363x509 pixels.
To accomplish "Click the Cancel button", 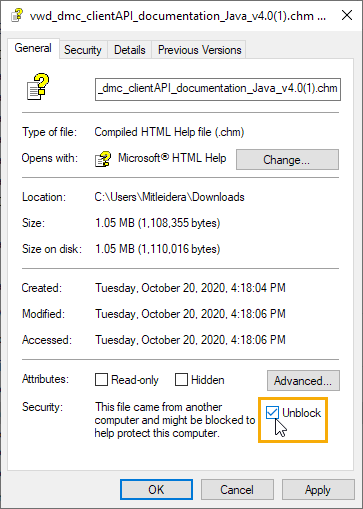I will pyautogui.click(x=237, y=490).
